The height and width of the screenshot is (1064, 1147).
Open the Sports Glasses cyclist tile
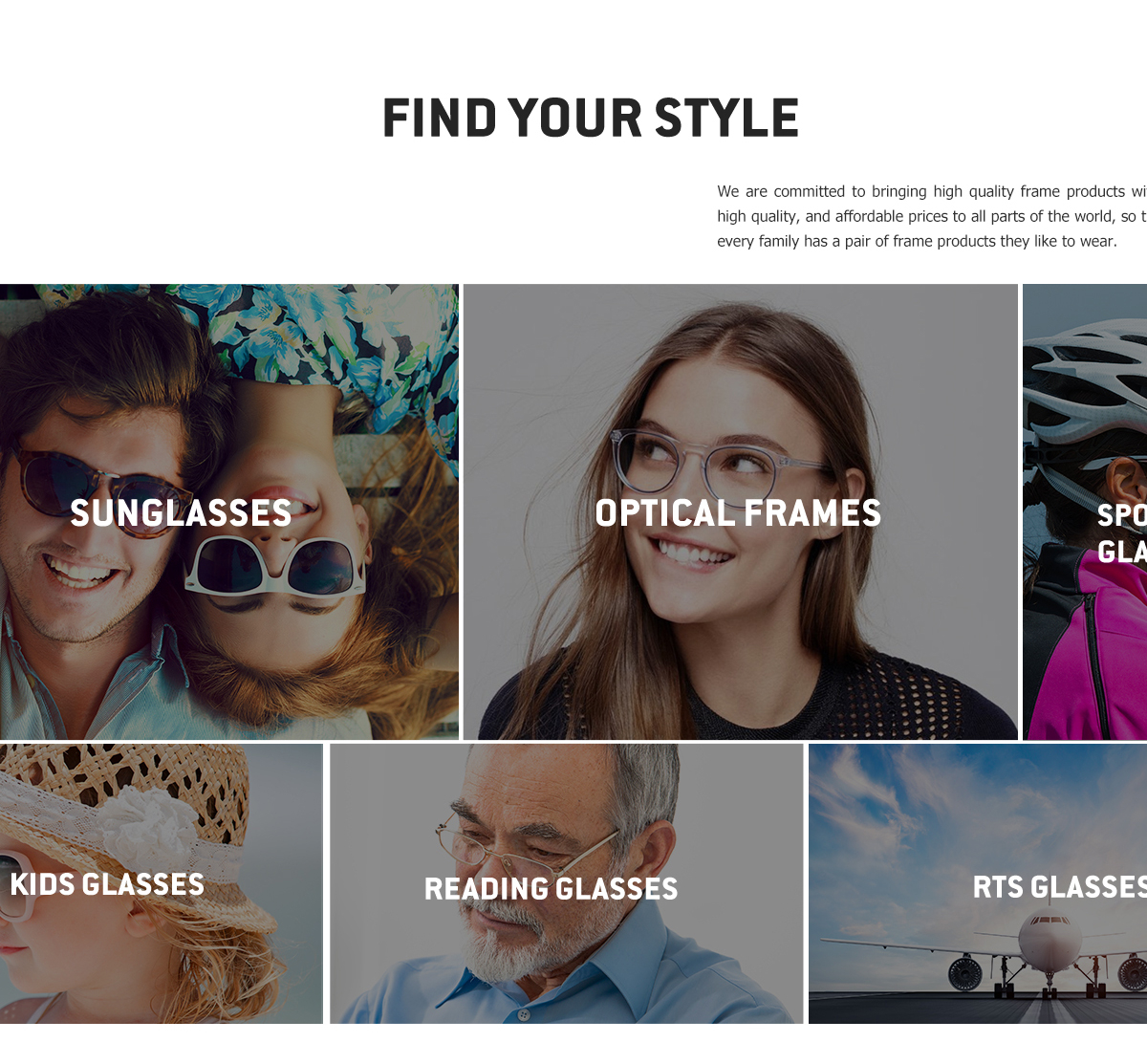point(1085,511)
